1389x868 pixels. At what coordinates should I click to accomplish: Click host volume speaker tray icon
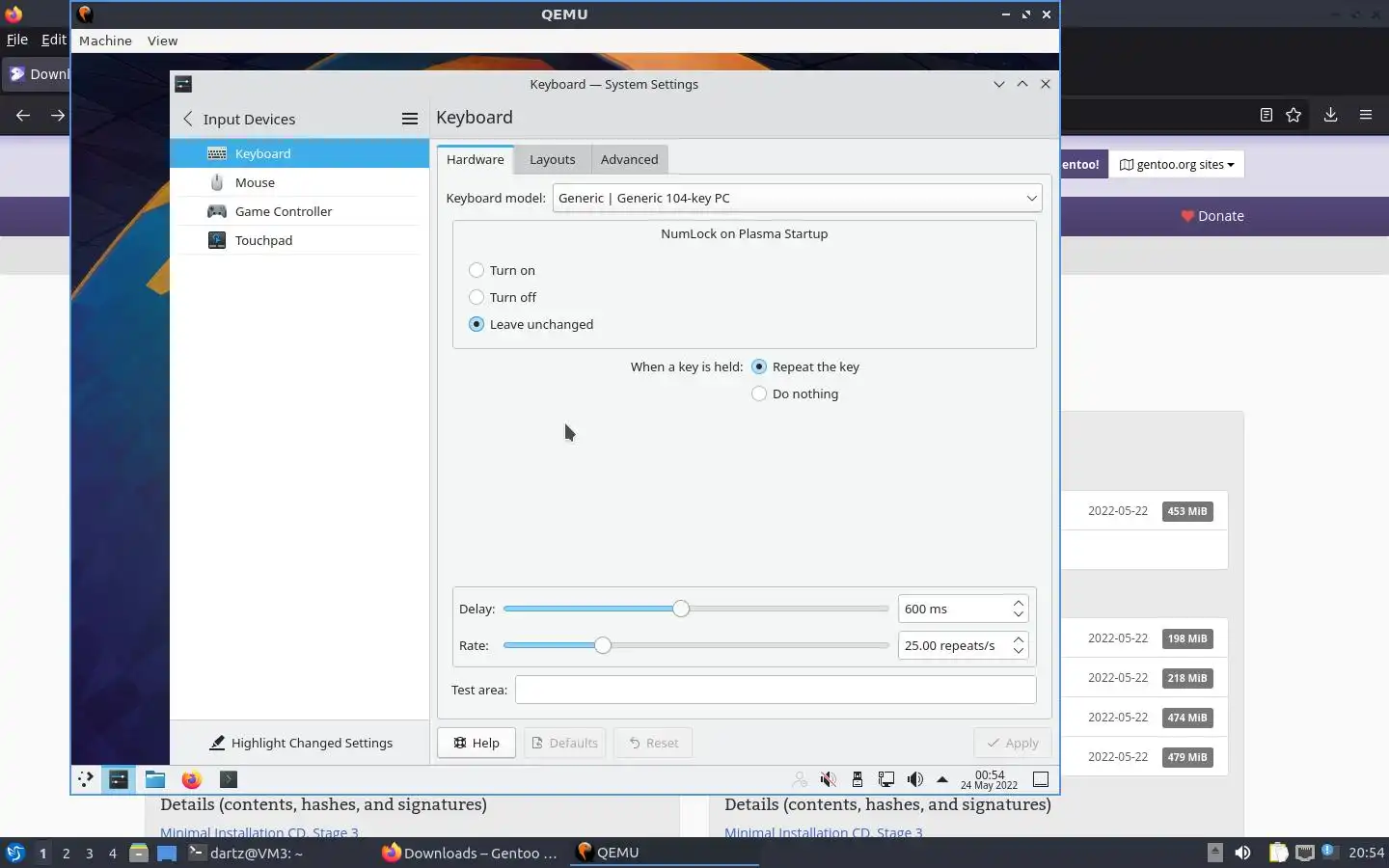tap(1243, 853)
